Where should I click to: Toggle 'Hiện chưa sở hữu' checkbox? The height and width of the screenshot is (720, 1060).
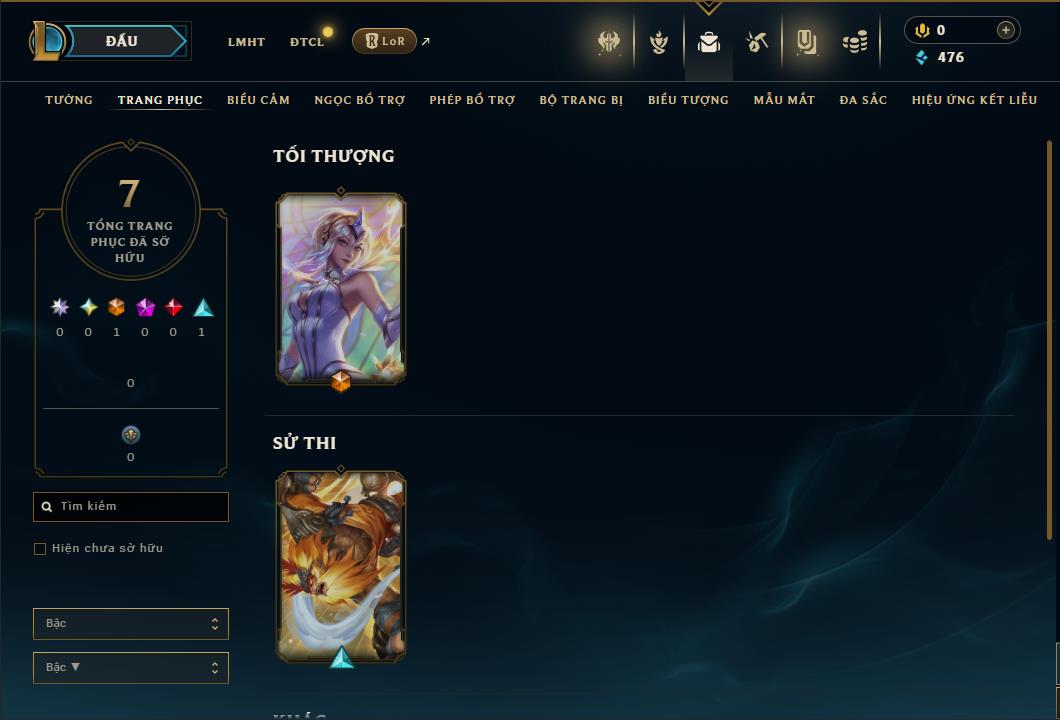(x=40, y=548)
